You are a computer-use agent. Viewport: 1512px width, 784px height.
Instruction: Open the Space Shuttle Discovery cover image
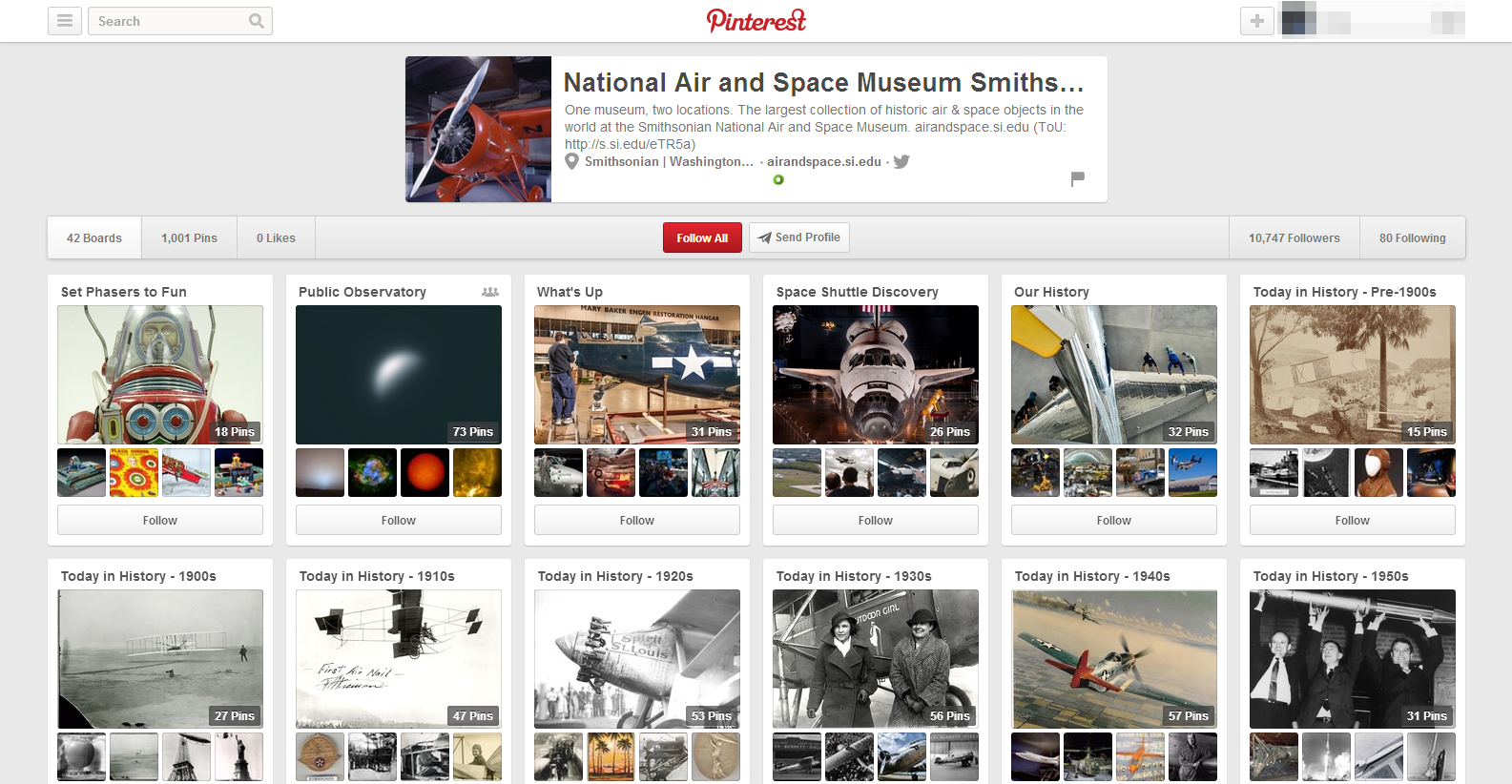tap(876, 375)
